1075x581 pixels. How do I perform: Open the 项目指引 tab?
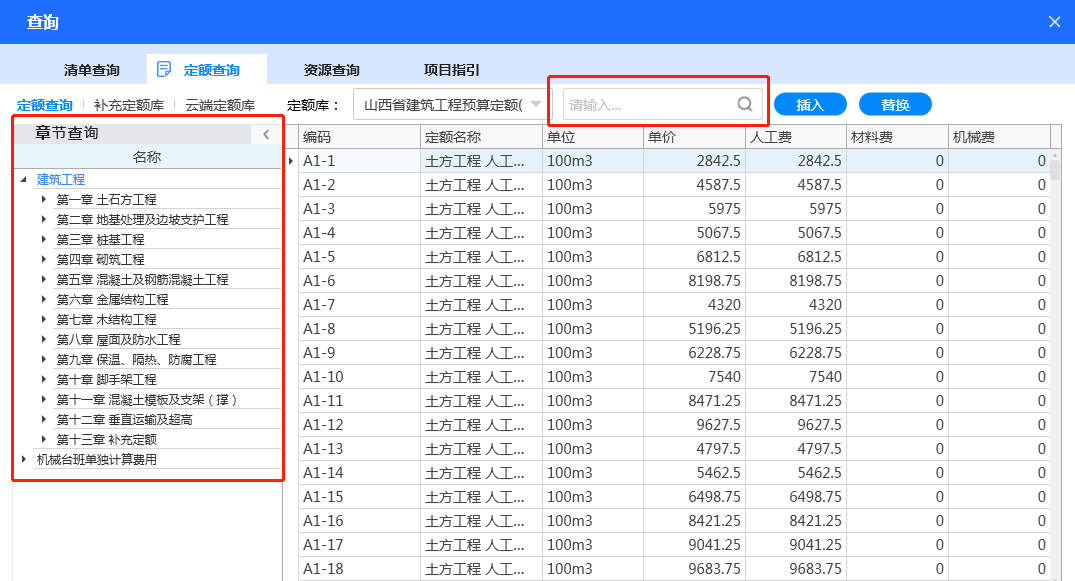451,70
